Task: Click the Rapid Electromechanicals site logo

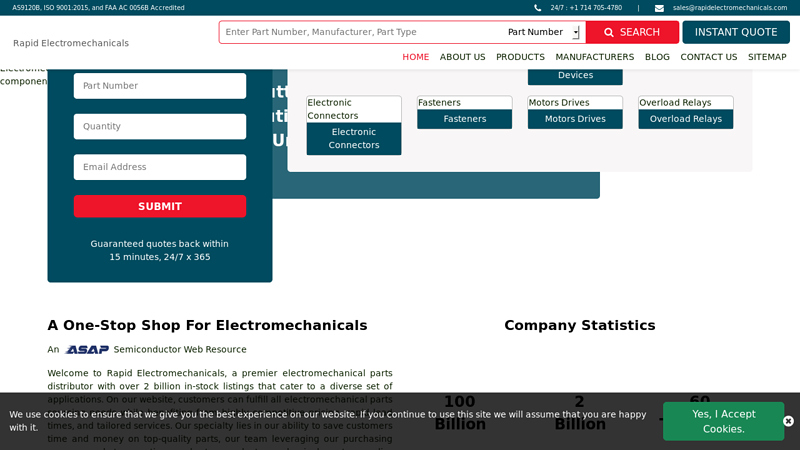Action: [x=71, y=43]
